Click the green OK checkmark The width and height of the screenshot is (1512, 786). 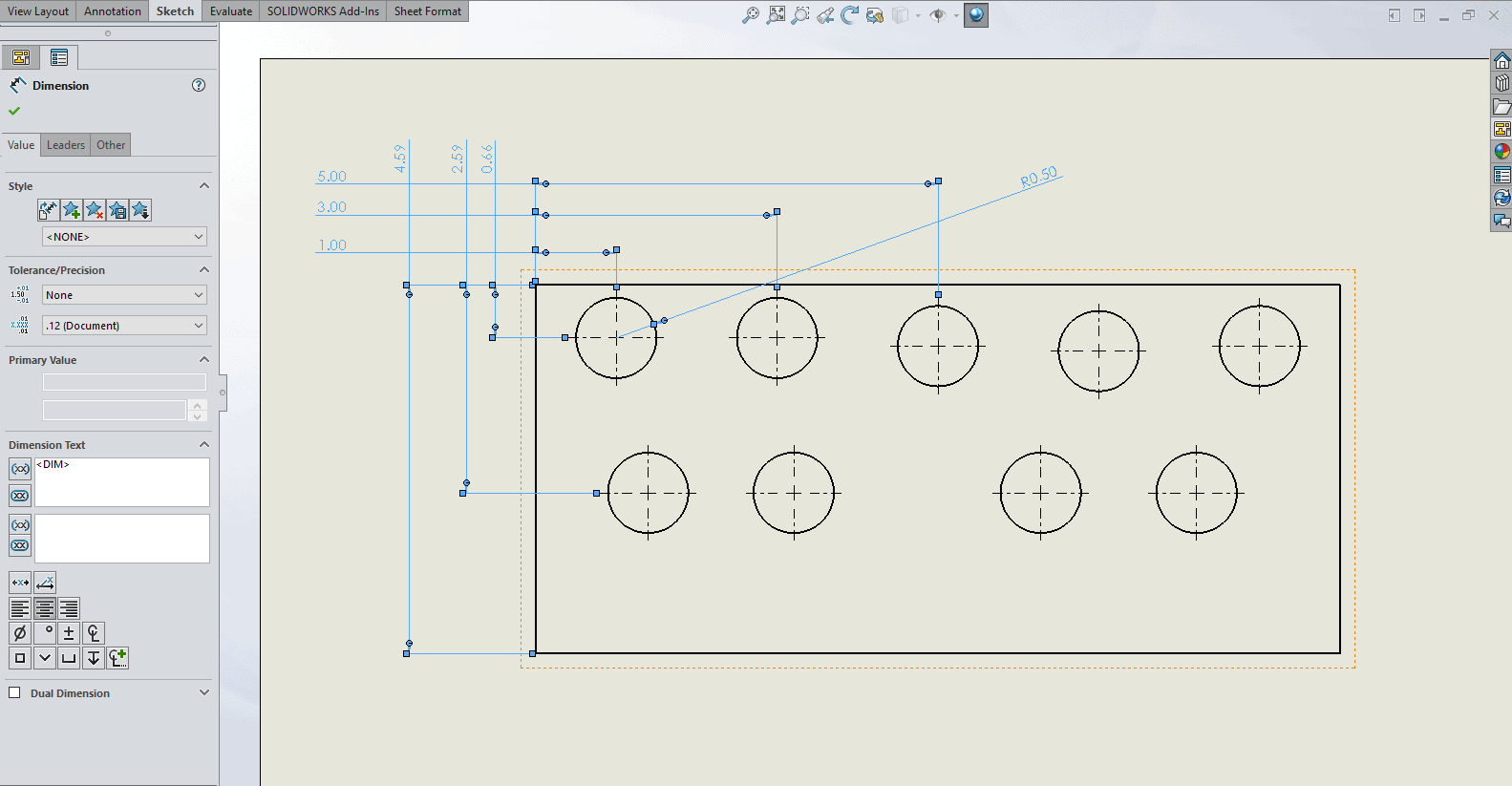tap(14, 111)
